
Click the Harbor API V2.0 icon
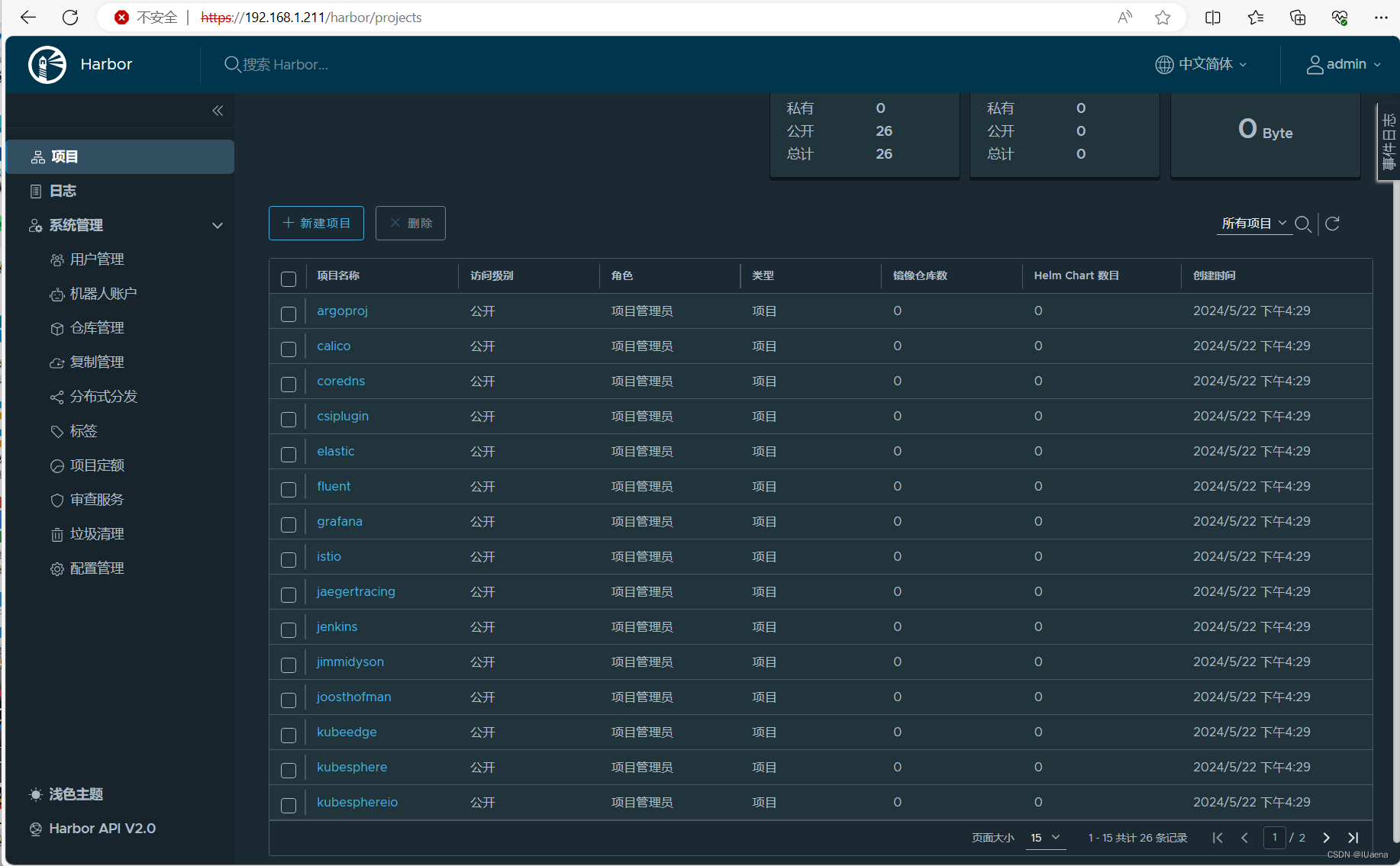point(36,829)
